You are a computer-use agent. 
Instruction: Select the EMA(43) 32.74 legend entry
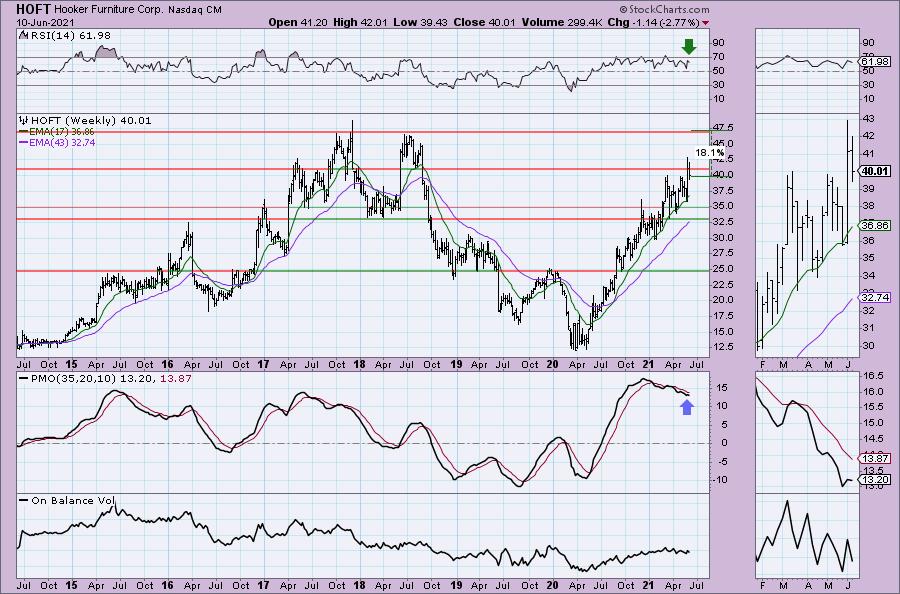click(63, 142)
